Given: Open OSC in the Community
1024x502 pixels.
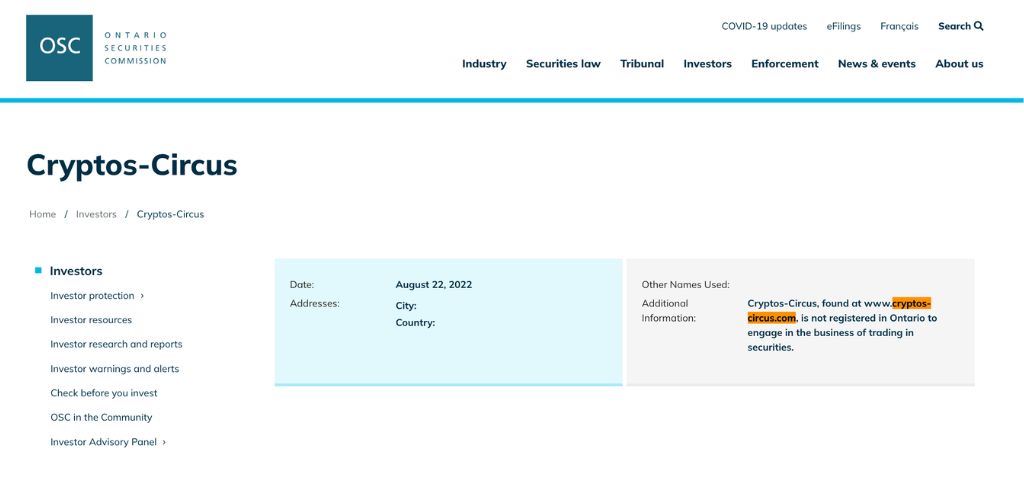Looking at the screenshot, I should tap(101, 417).
